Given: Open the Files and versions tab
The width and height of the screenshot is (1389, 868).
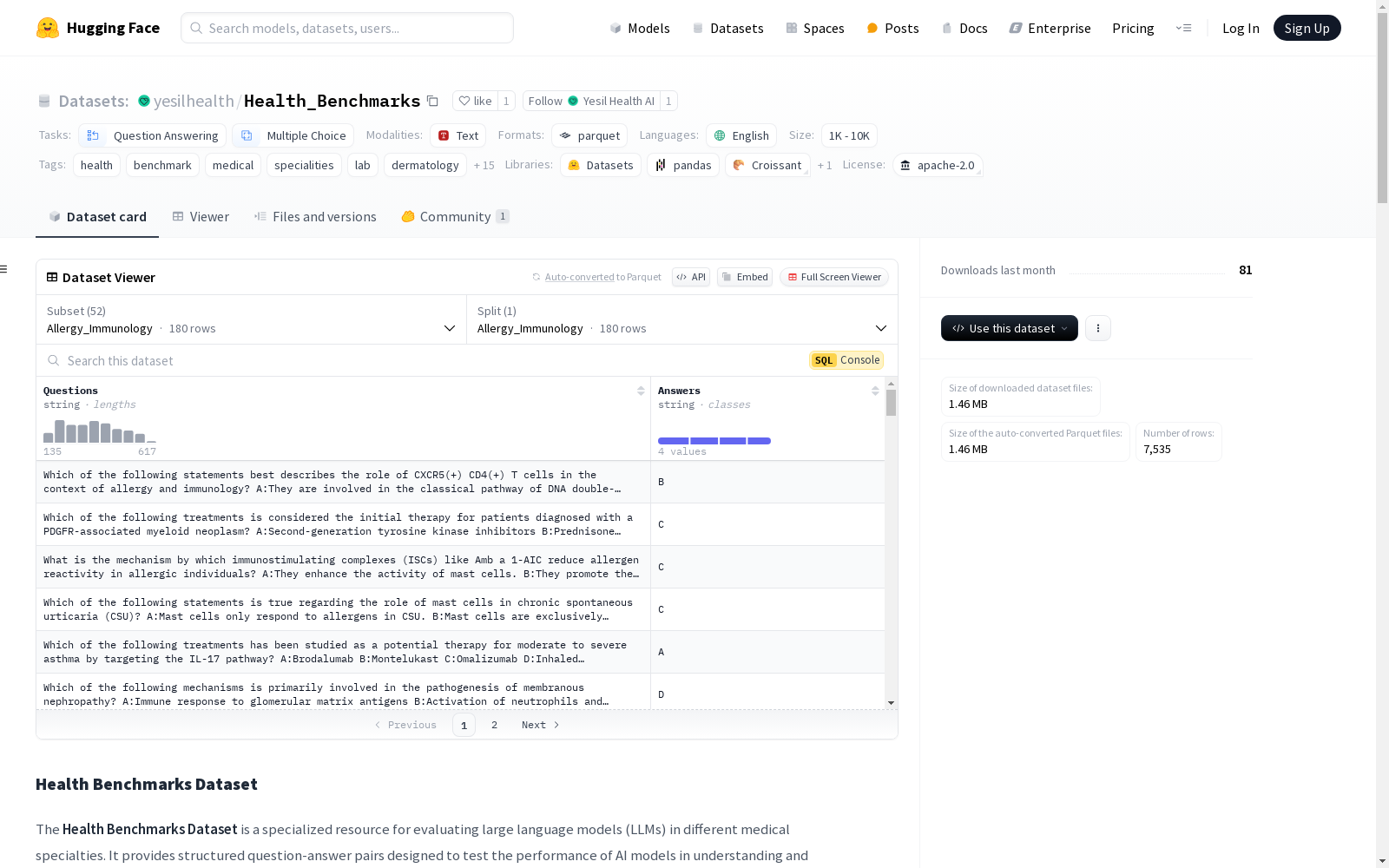Looking at the screenshot, I should [x=315, y=217].
